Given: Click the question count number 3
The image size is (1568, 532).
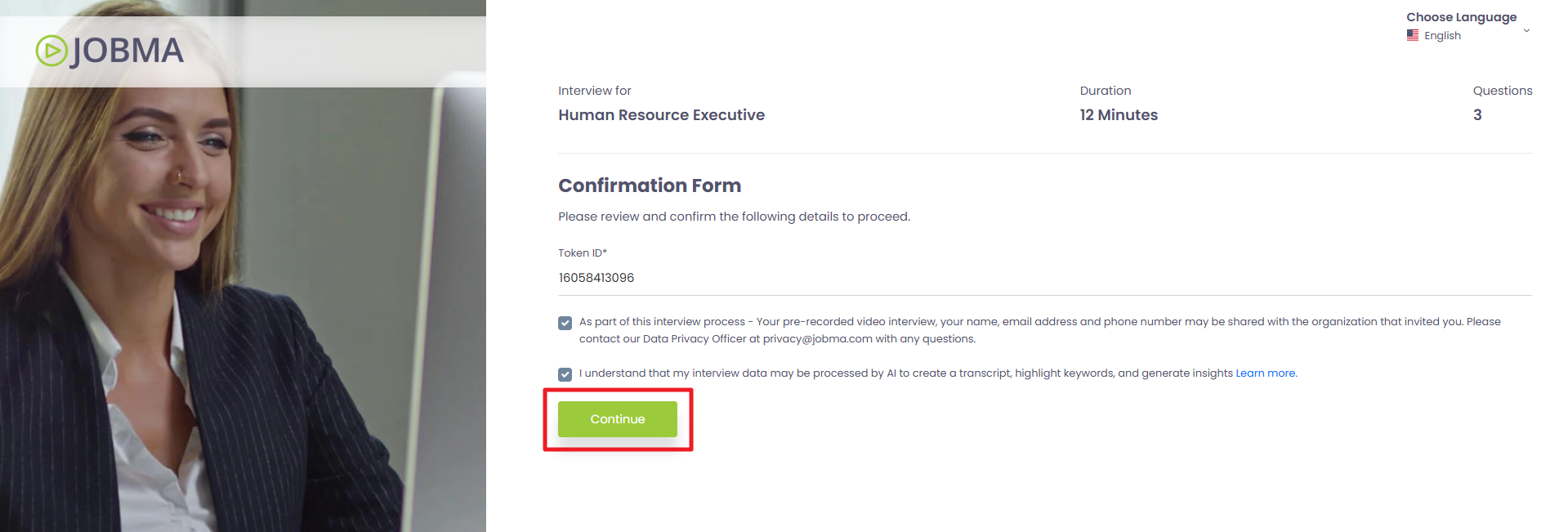Looking at the screenshot, I should pos(1477,115).
